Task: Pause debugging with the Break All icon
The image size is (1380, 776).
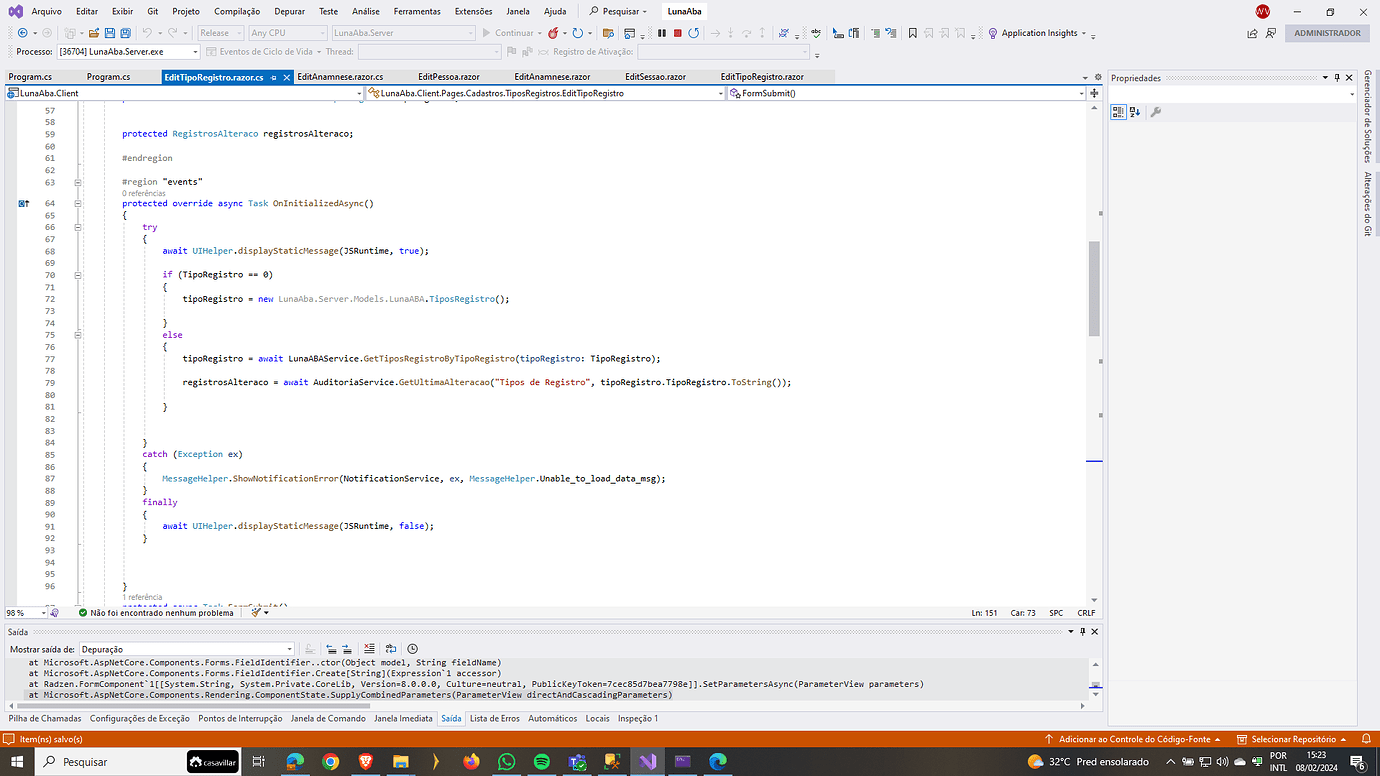Action: pos(662,33)
